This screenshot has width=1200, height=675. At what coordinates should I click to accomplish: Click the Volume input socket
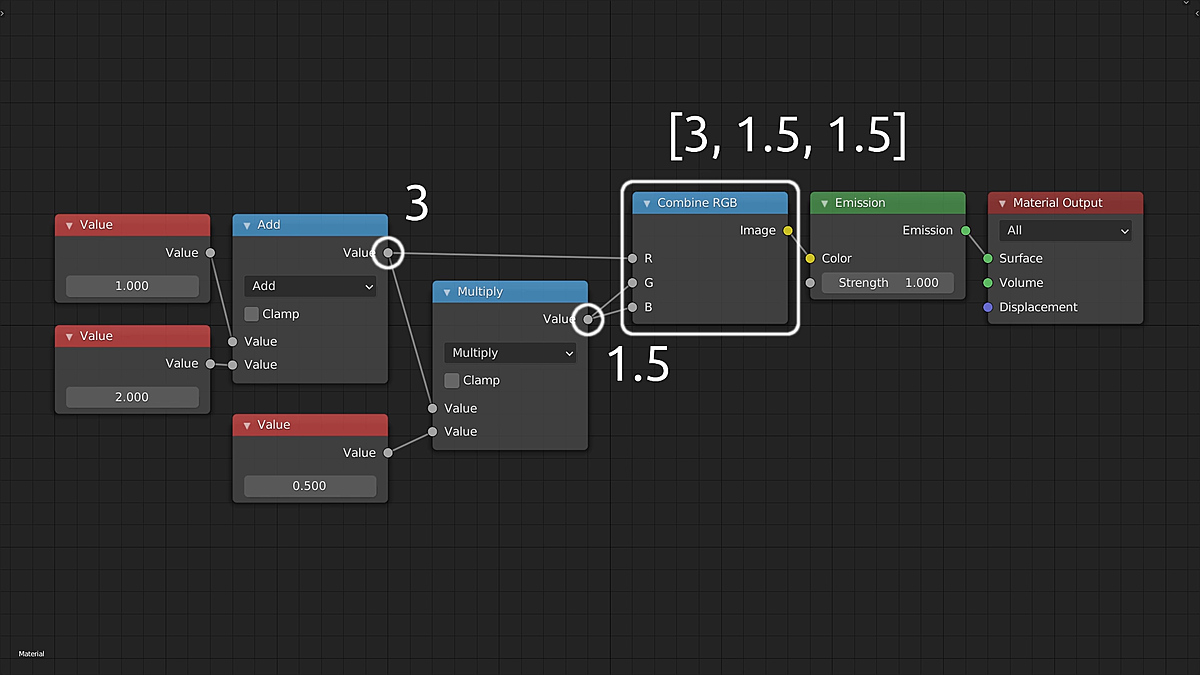tap(988, 283)
